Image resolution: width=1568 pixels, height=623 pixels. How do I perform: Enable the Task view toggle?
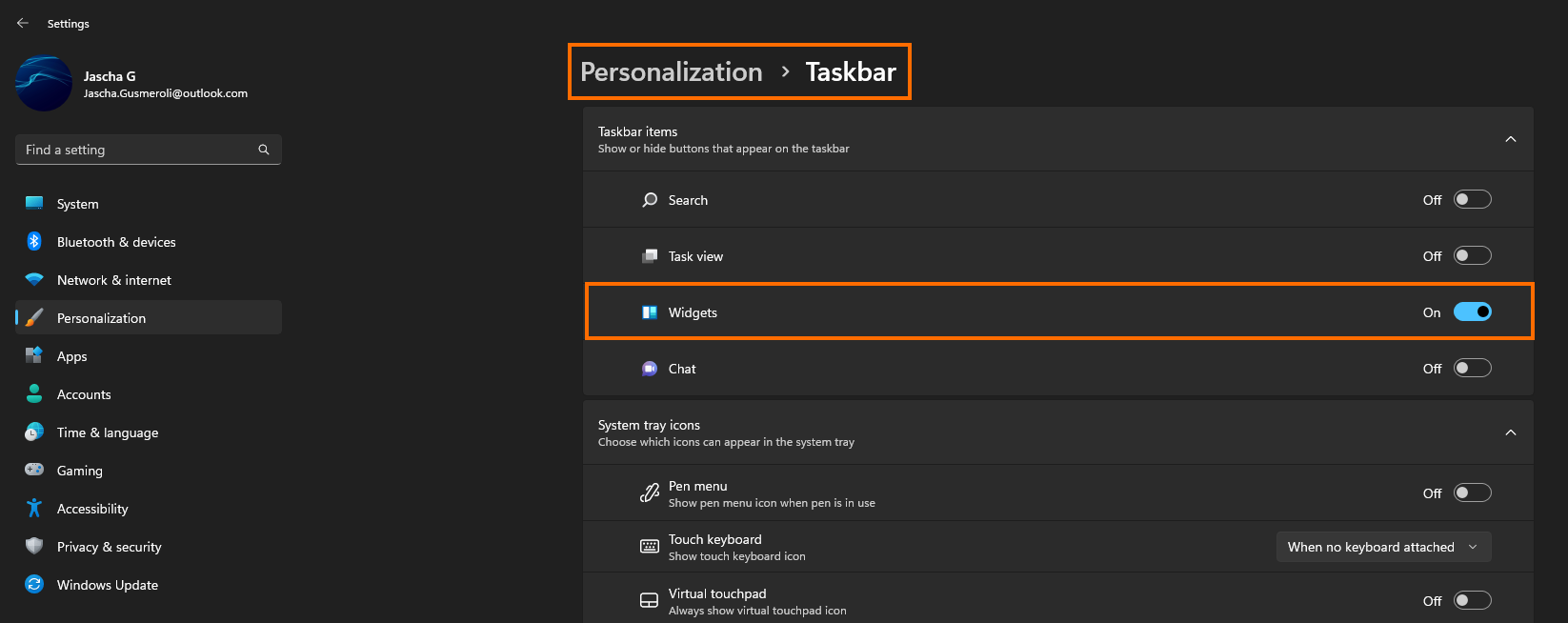tap(1472, 255)
